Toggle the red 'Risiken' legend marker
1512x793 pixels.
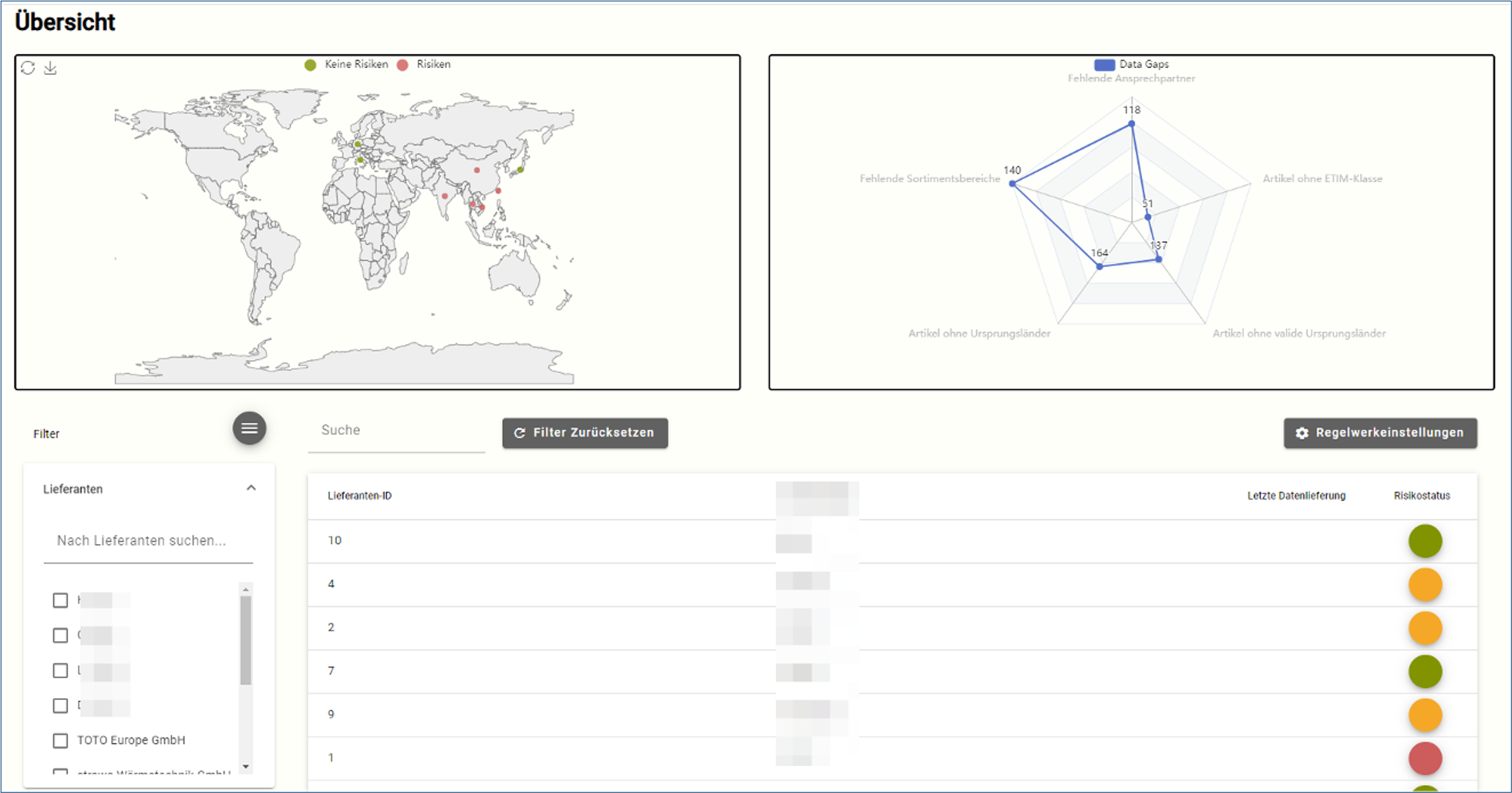[402, 65]
